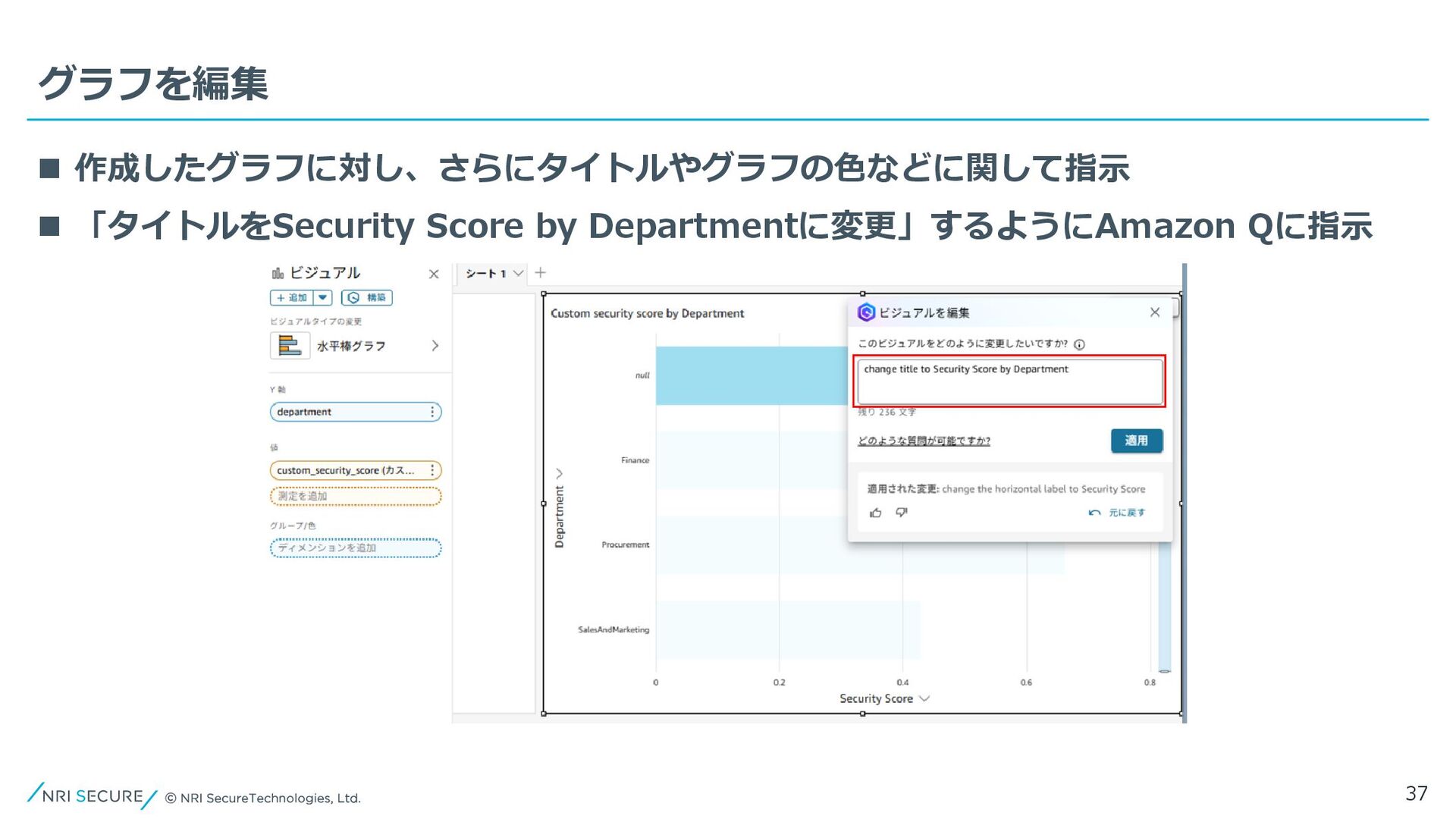1456x819 pixels.
Task: Expand the 水平棒グラフ visual type chevron
Action: coord(435,346)
